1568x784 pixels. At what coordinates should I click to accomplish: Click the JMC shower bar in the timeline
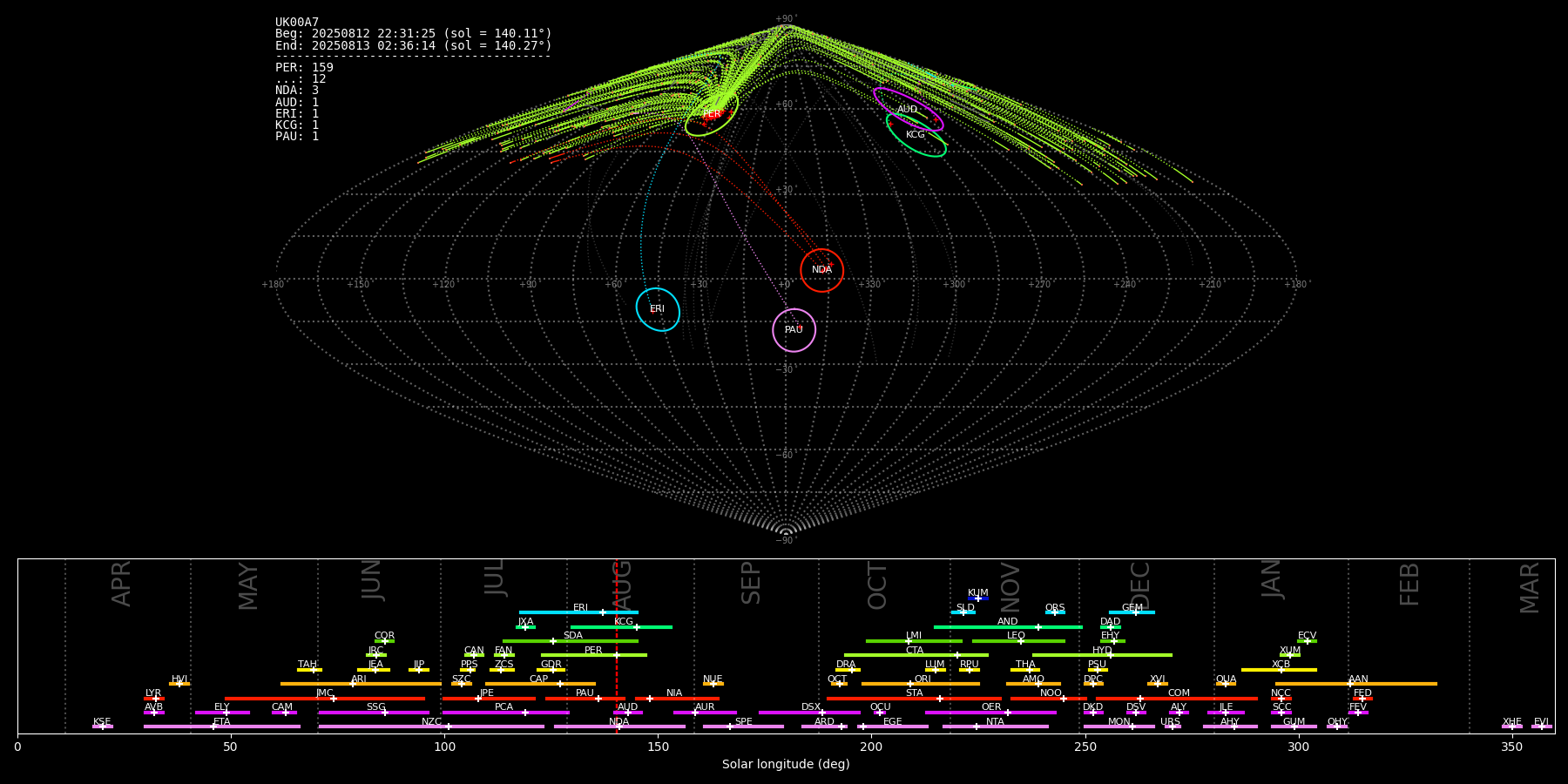pyautogui.click(x=325, y=699)
